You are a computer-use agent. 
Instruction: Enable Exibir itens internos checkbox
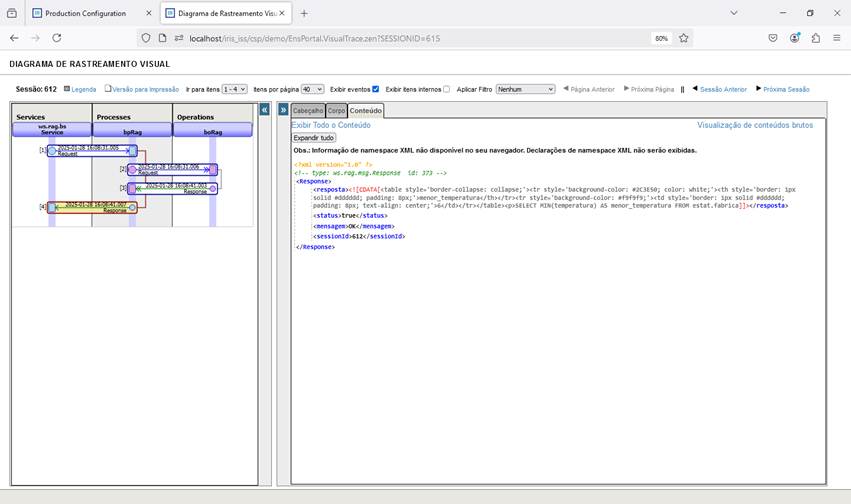pyautogui.click(x=446, y=89)
